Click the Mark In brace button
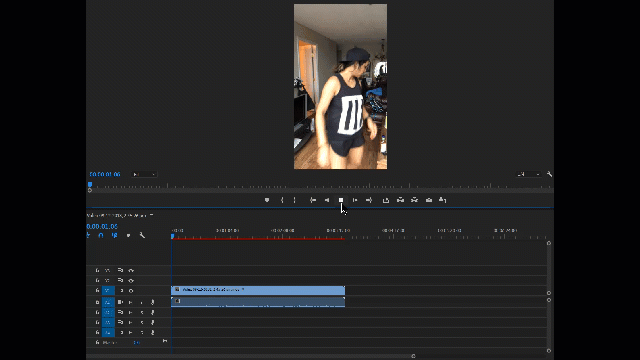The height and width of the screenshot is (360, 640). point(282,200)
